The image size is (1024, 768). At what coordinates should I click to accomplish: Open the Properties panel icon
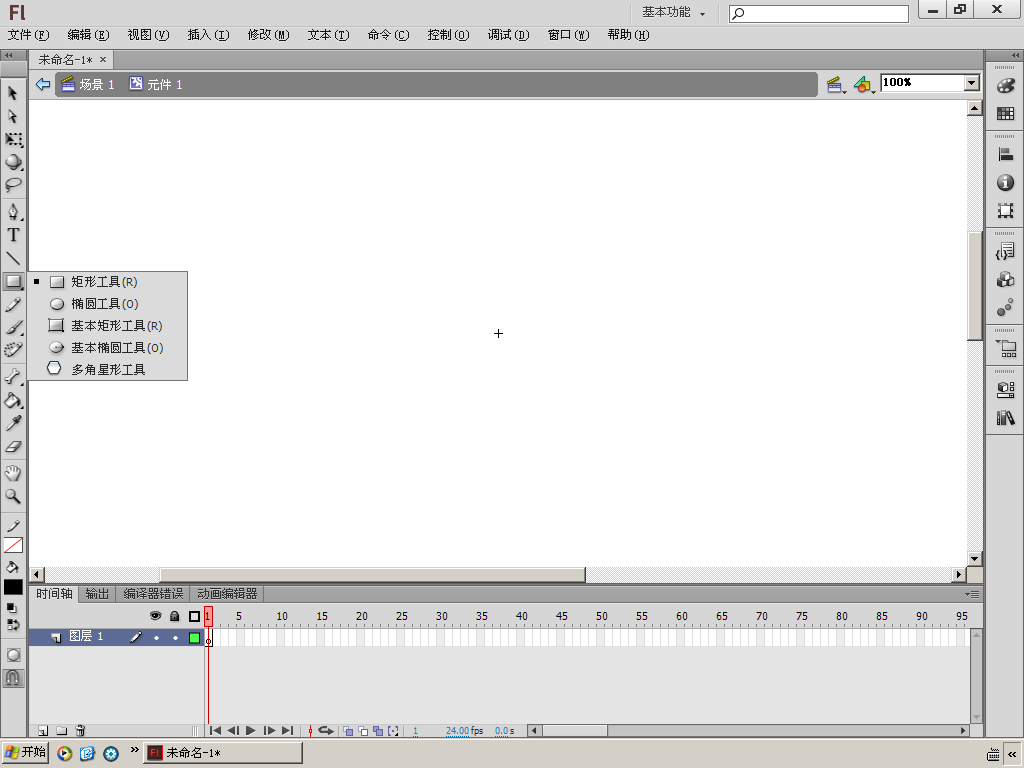[x=1006, y=390]
